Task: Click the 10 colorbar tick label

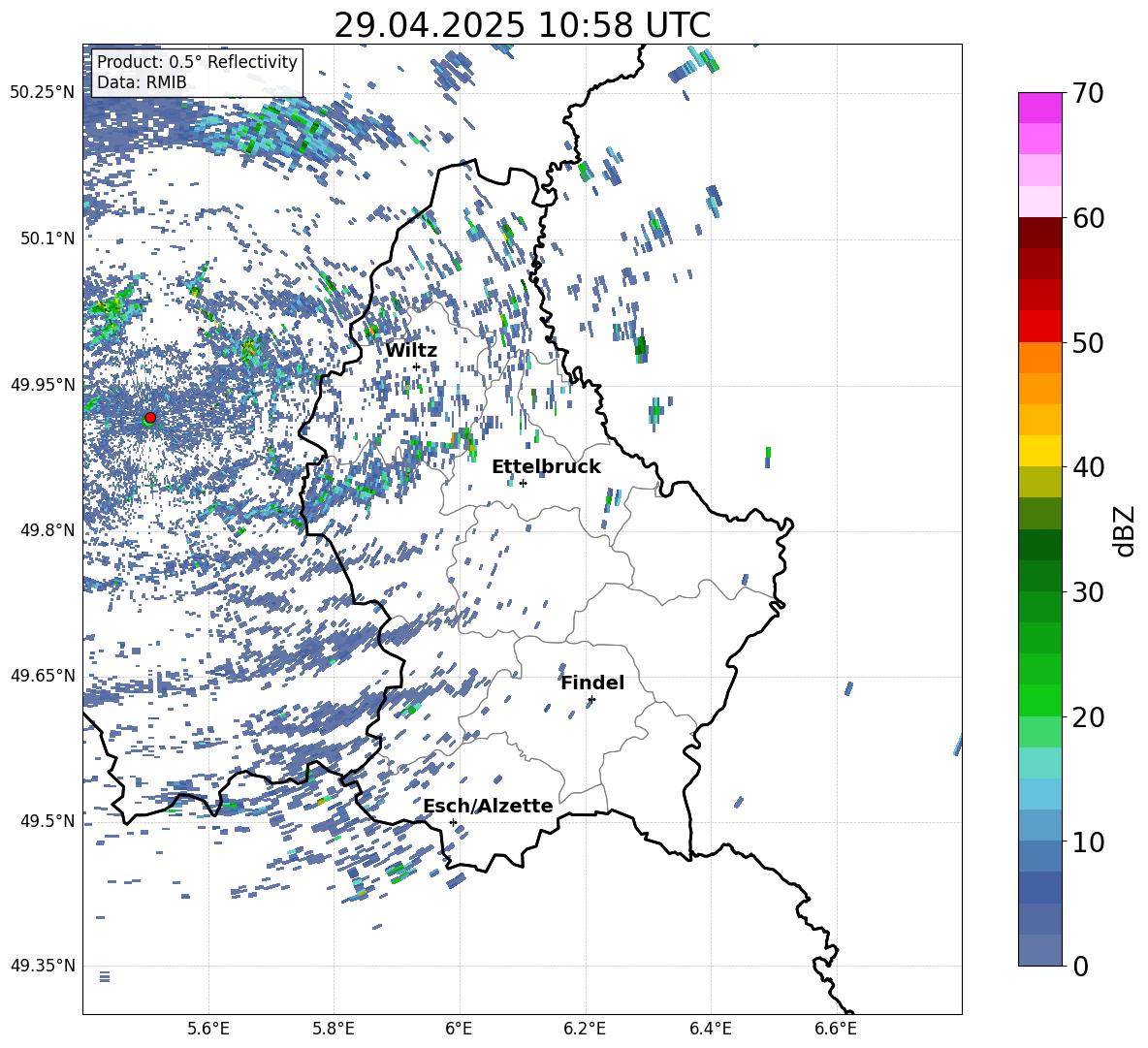Action: coord(1089,842)
